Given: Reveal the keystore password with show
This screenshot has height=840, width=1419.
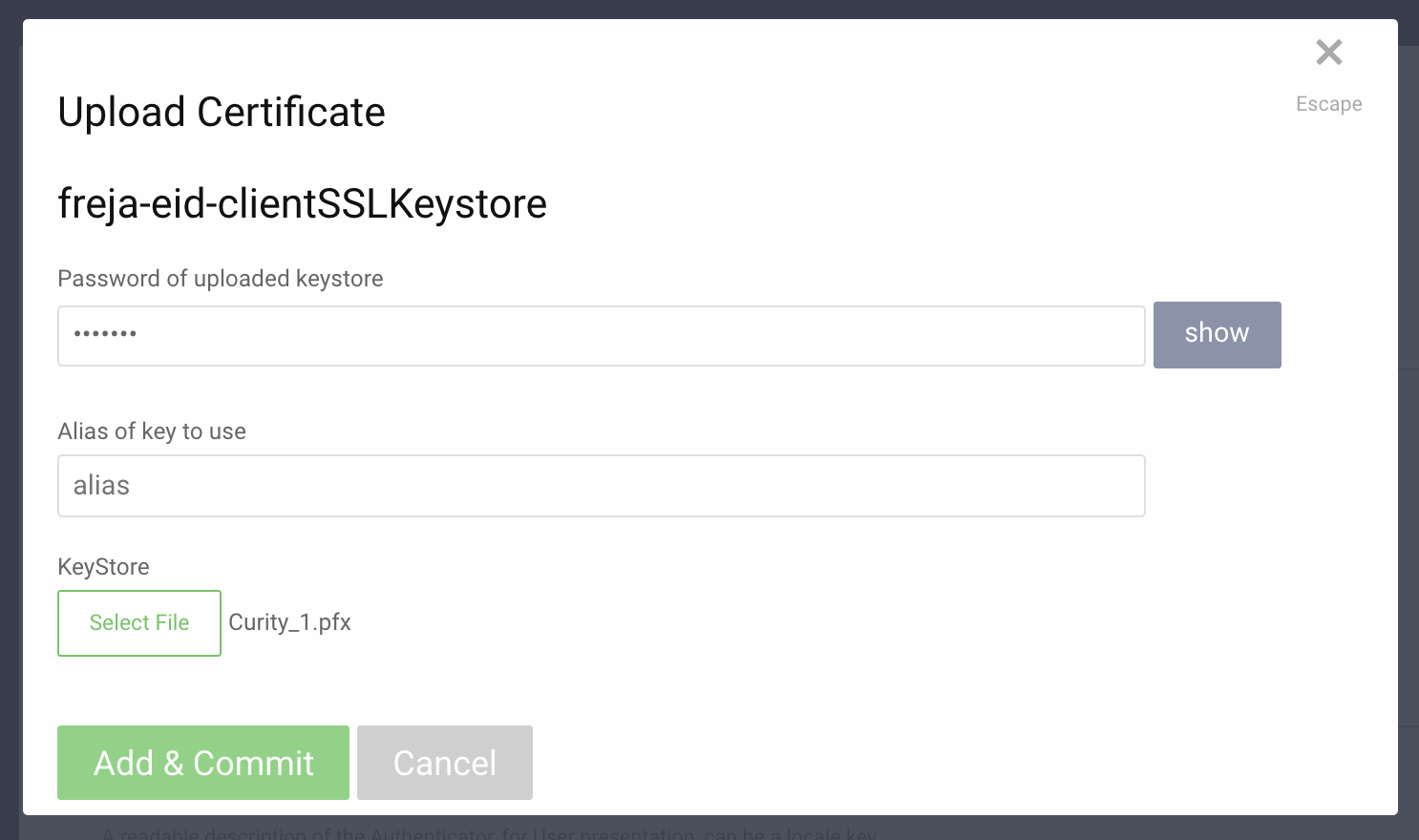Looking at the screenshot, I should pyautogui.click(x=1217, y=335).
